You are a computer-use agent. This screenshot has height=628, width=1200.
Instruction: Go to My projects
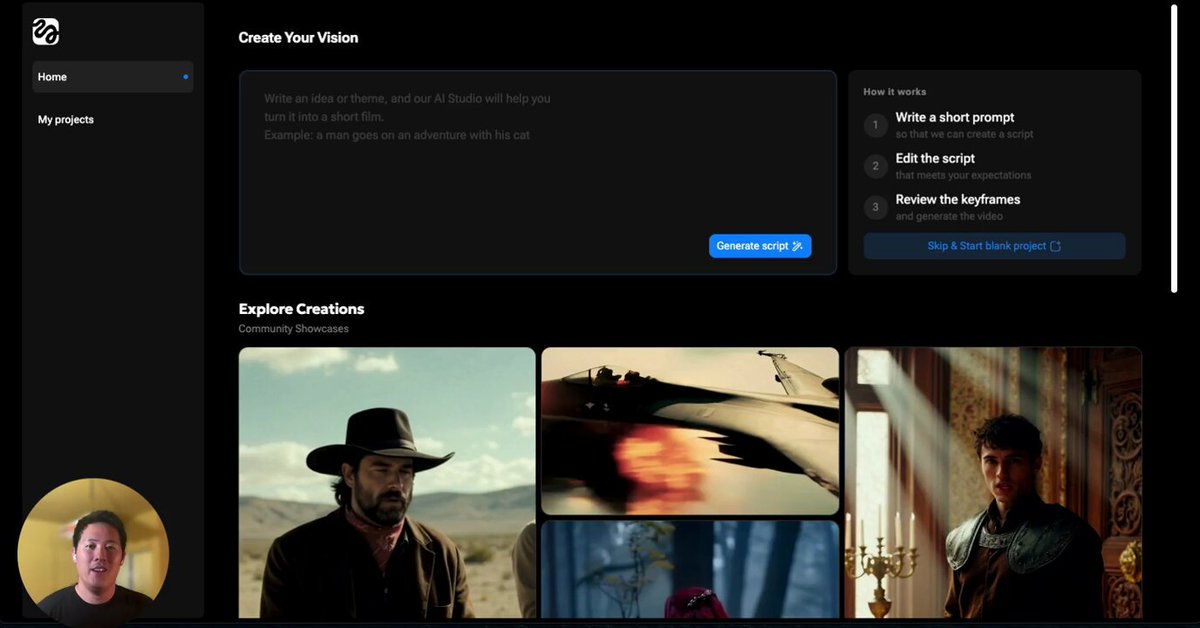(66, 120)
